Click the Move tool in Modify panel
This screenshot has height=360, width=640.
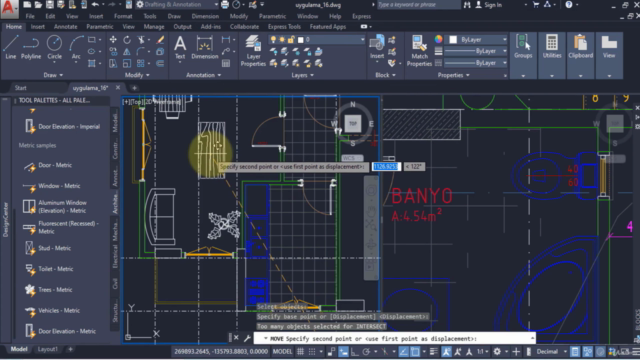(113, 40)
